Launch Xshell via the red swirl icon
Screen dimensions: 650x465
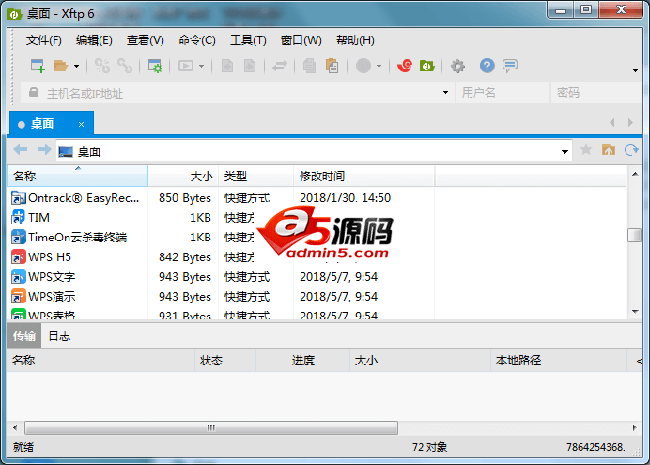405,65
